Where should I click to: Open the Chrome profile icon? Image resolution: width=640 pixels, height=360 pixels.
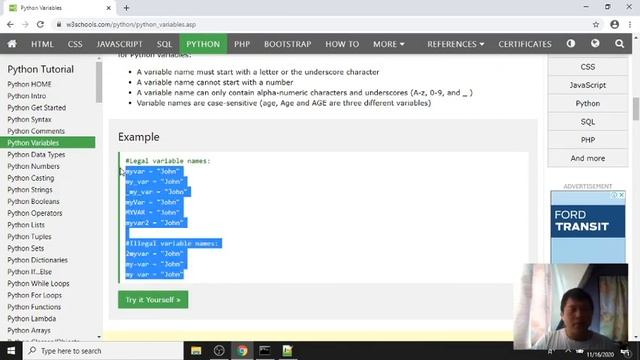(614, 24)
